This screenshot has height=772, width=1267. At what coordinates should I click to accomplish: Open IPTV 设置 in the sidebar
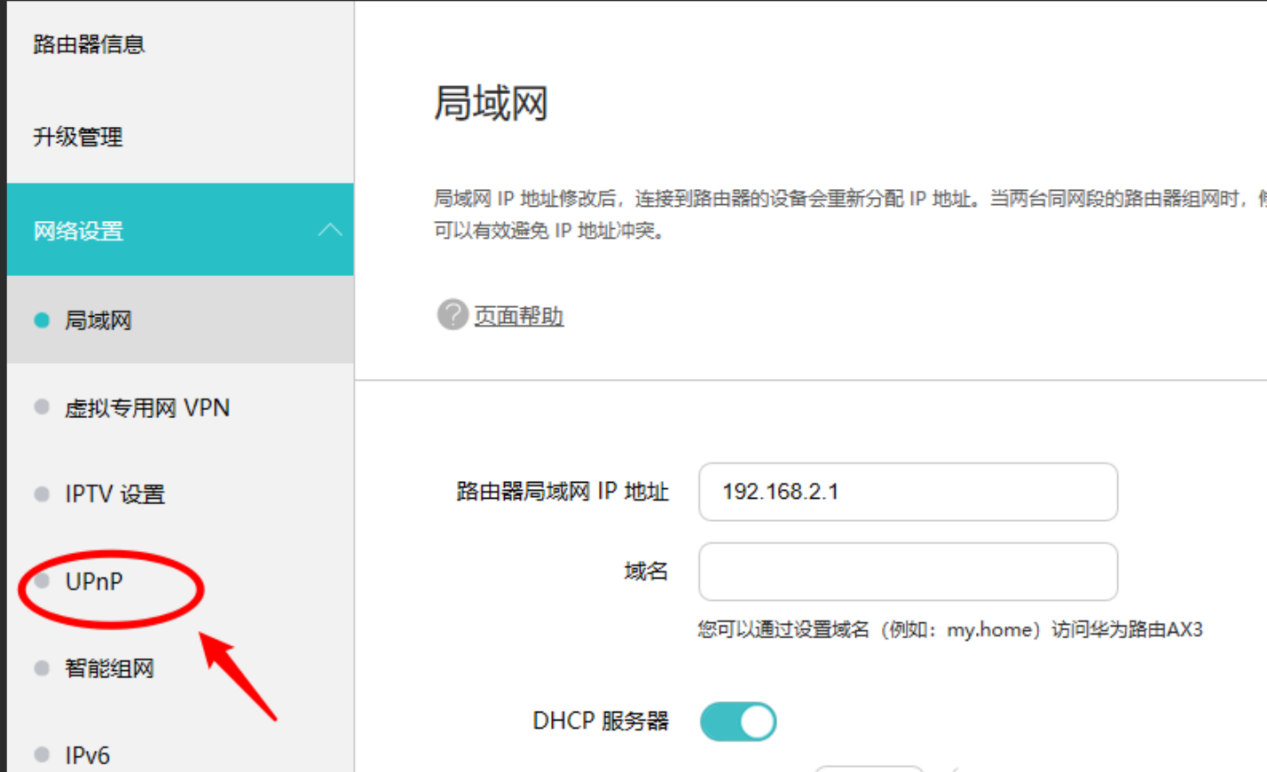[115, 494]
